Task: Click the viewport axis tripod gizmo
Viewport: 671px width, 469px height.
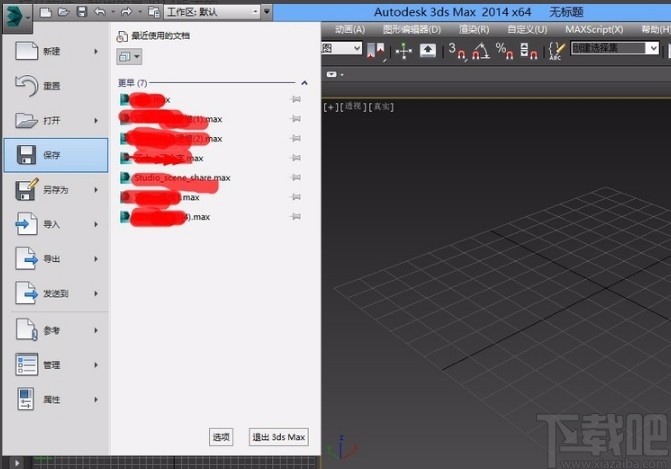Action: click(x=341, y=447)
